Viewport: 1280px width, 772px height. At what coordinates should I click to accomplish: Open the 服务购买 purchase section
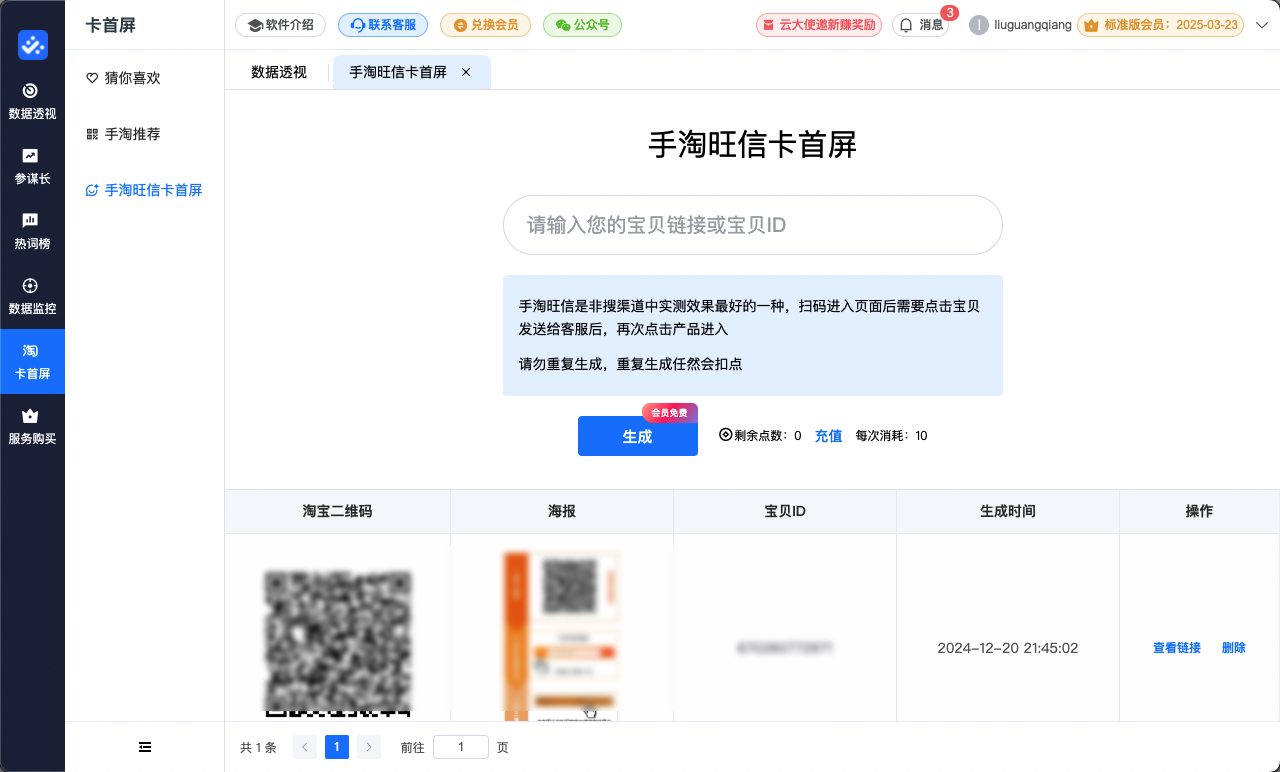coord(32,425)
